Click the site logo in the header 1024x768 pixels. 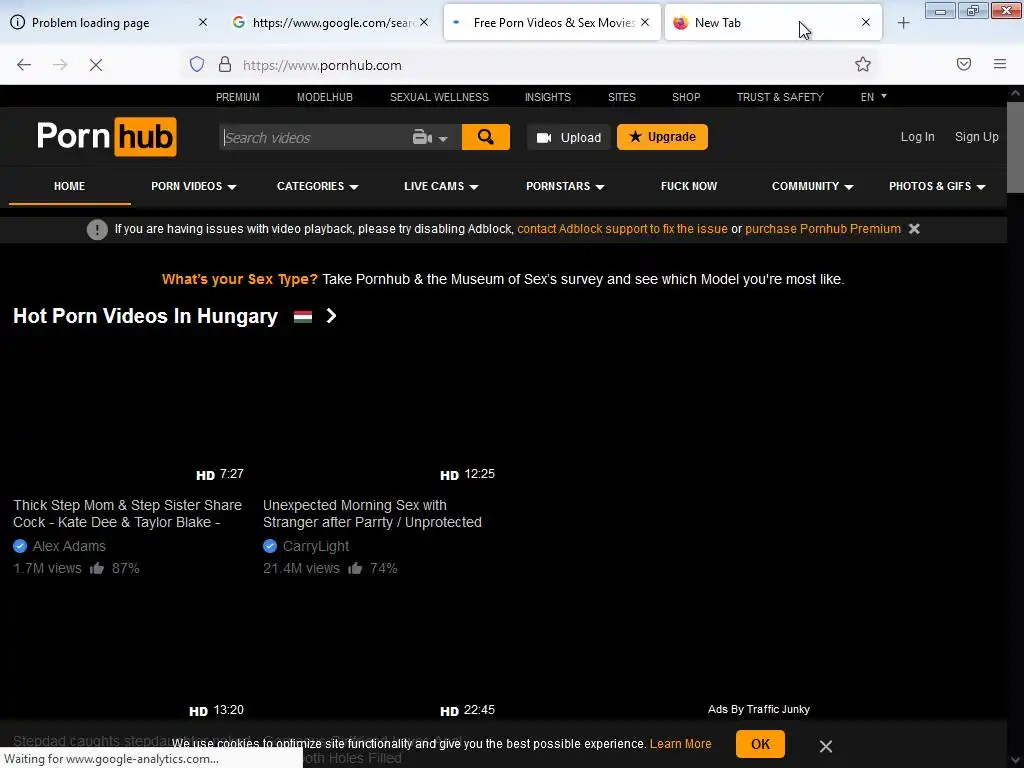[106, 136]
